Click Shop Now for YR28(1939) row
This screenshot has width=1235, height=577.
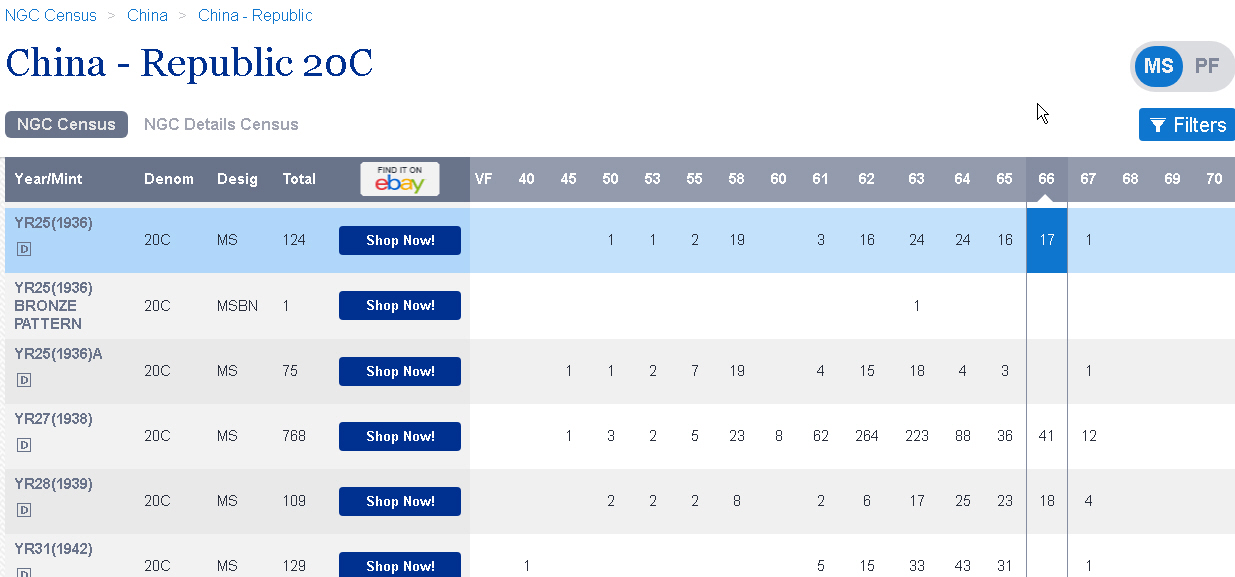(400, 501)
